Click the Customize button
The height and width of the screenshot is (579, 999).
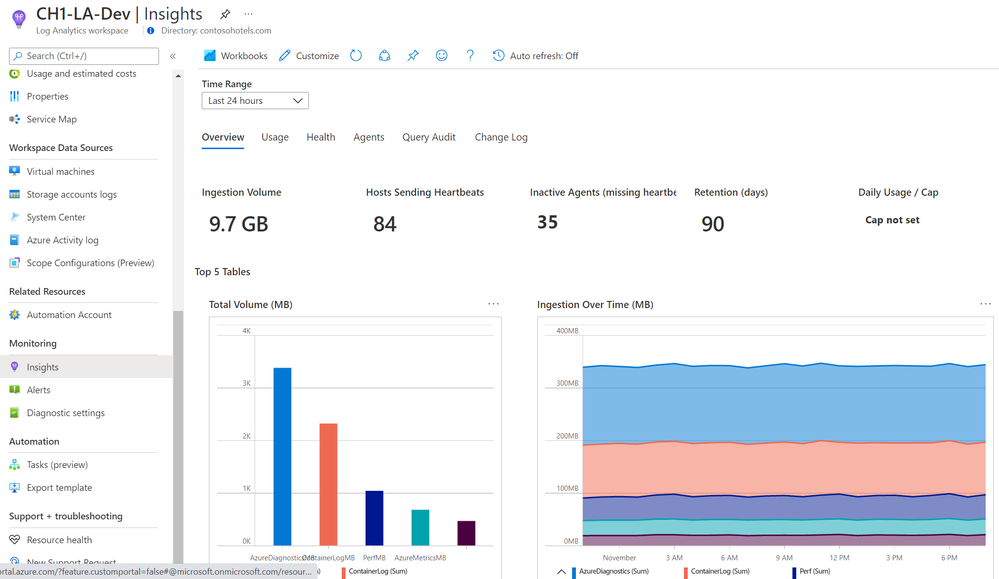(309, 56)
